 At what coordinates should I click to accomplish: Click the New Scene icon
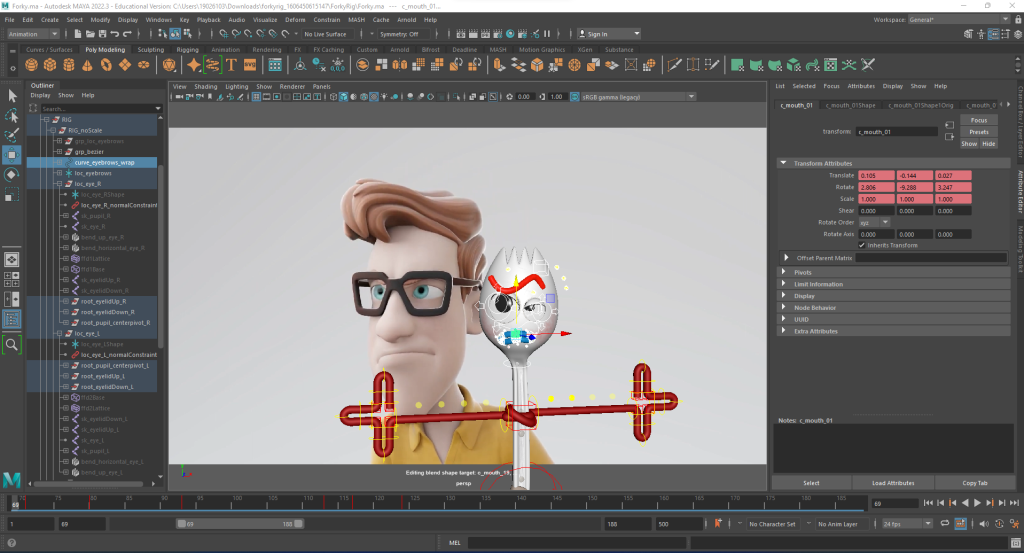(x=78, y=34)
